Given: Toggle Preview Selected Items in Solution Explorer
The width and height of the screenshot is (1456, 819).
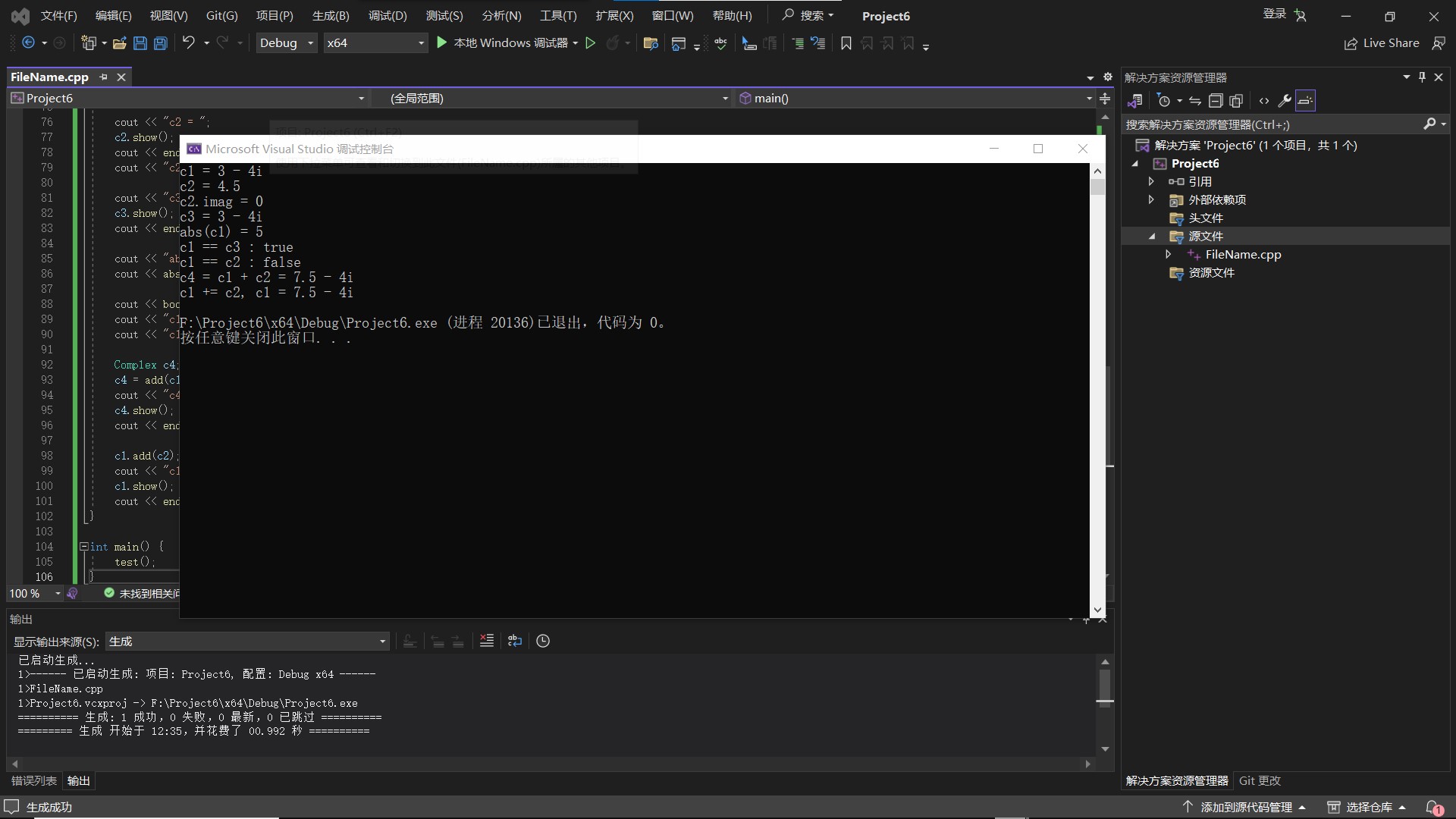Looking at the screenshot, I should tap(1305, 101).
